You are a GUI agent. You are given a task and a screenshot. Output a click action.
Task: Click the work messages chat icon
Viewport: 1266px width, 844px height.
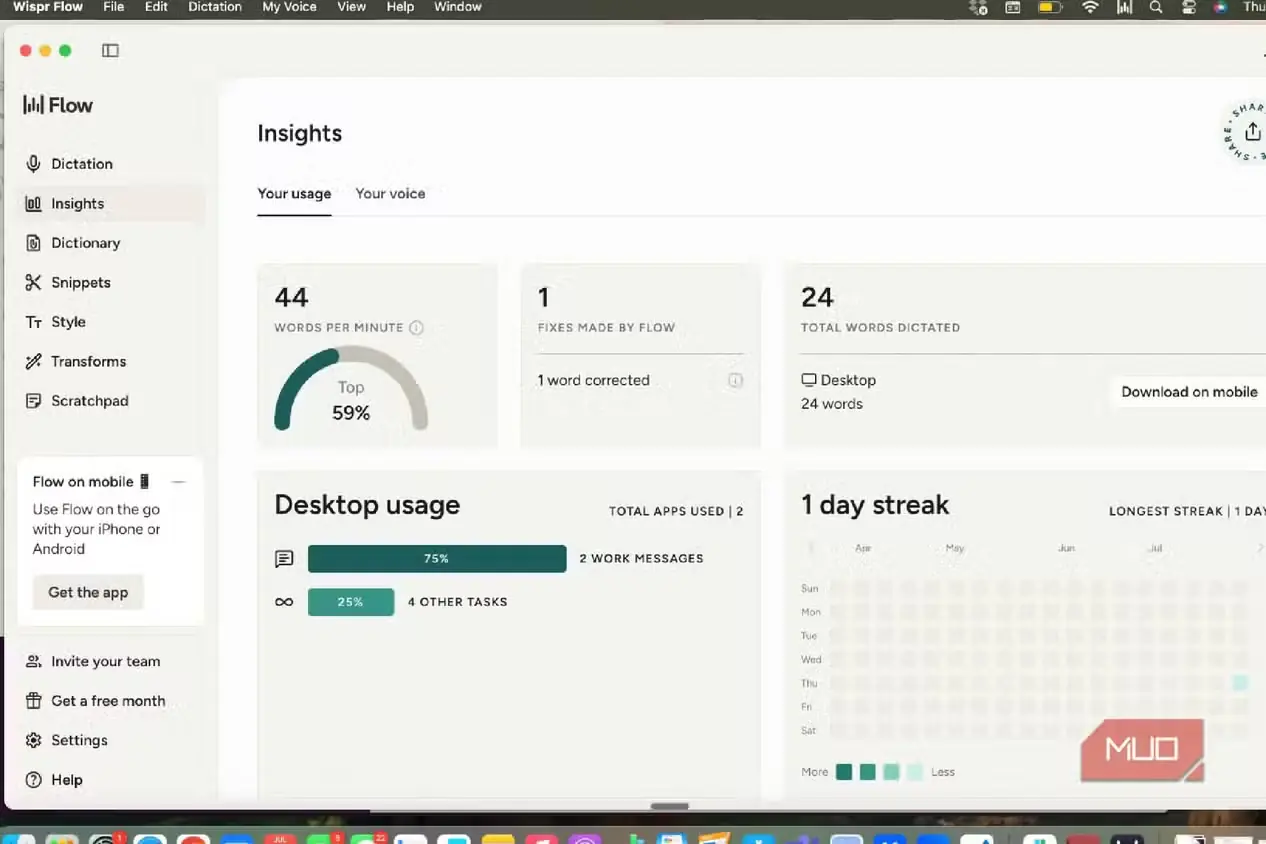(284, 559)
